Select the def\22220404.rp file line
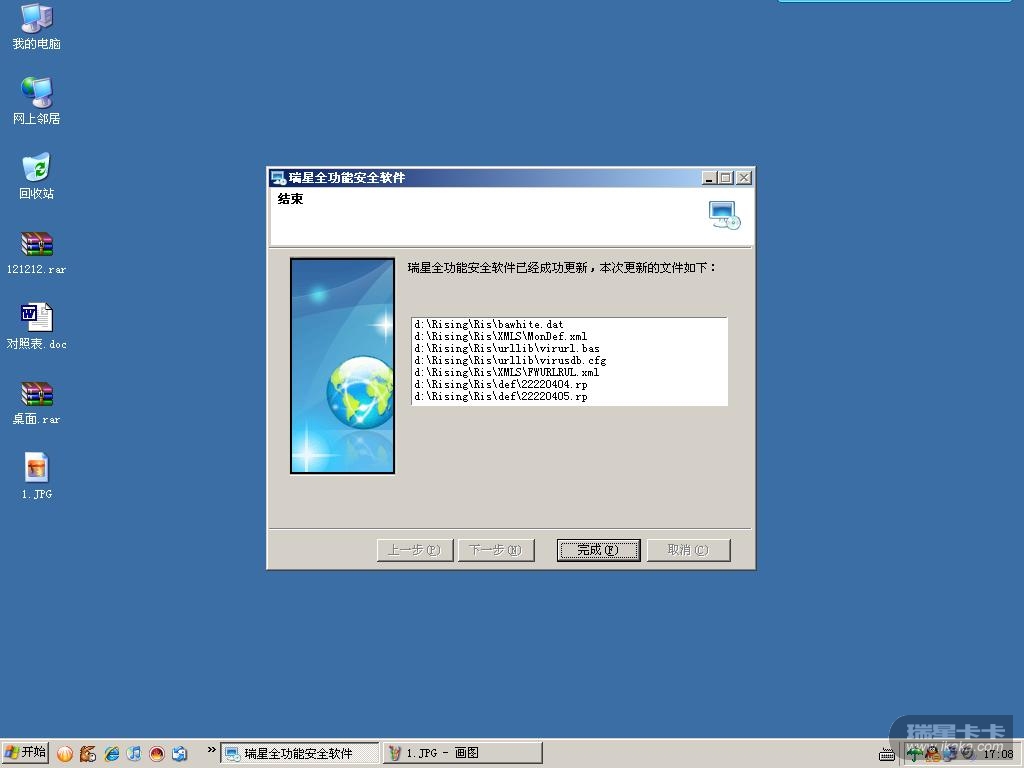This screenshot has width=1024, height=768. [x=500, y=384]
